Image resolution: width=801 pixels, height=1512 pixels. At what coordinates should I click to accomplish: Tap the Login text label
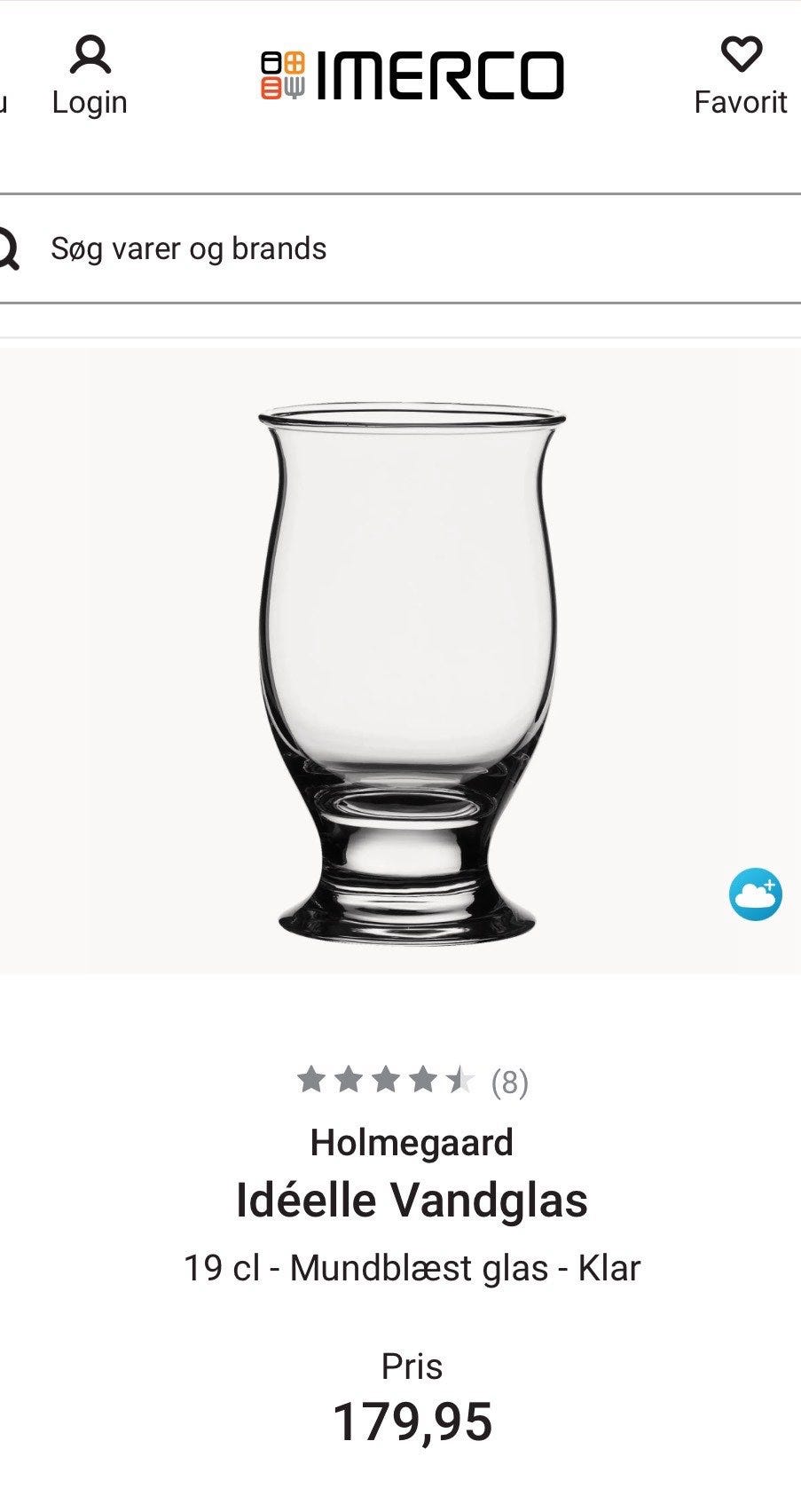coord(90,103)
